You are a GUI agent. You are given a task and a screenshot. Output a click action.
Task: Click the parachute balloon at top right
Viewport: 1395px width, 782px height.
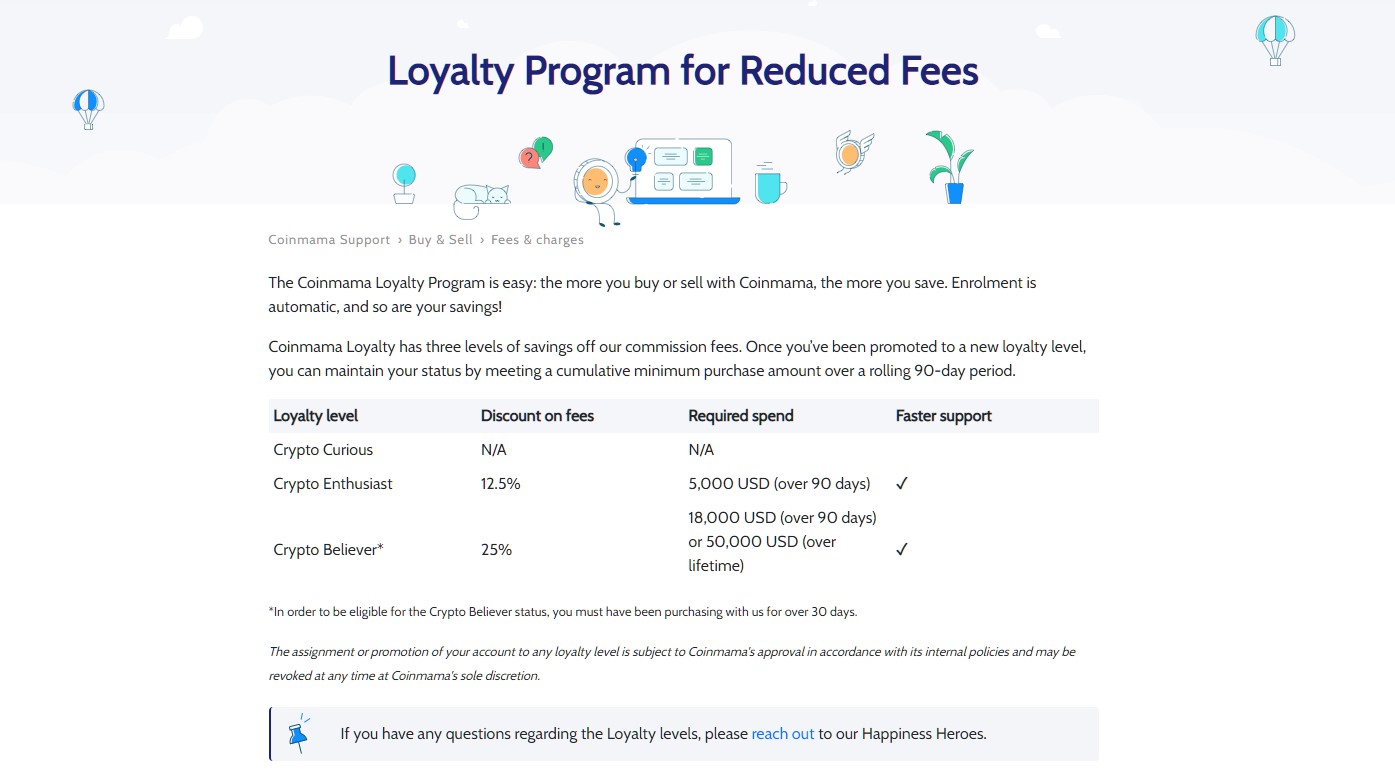click(x=1275, y=40)
